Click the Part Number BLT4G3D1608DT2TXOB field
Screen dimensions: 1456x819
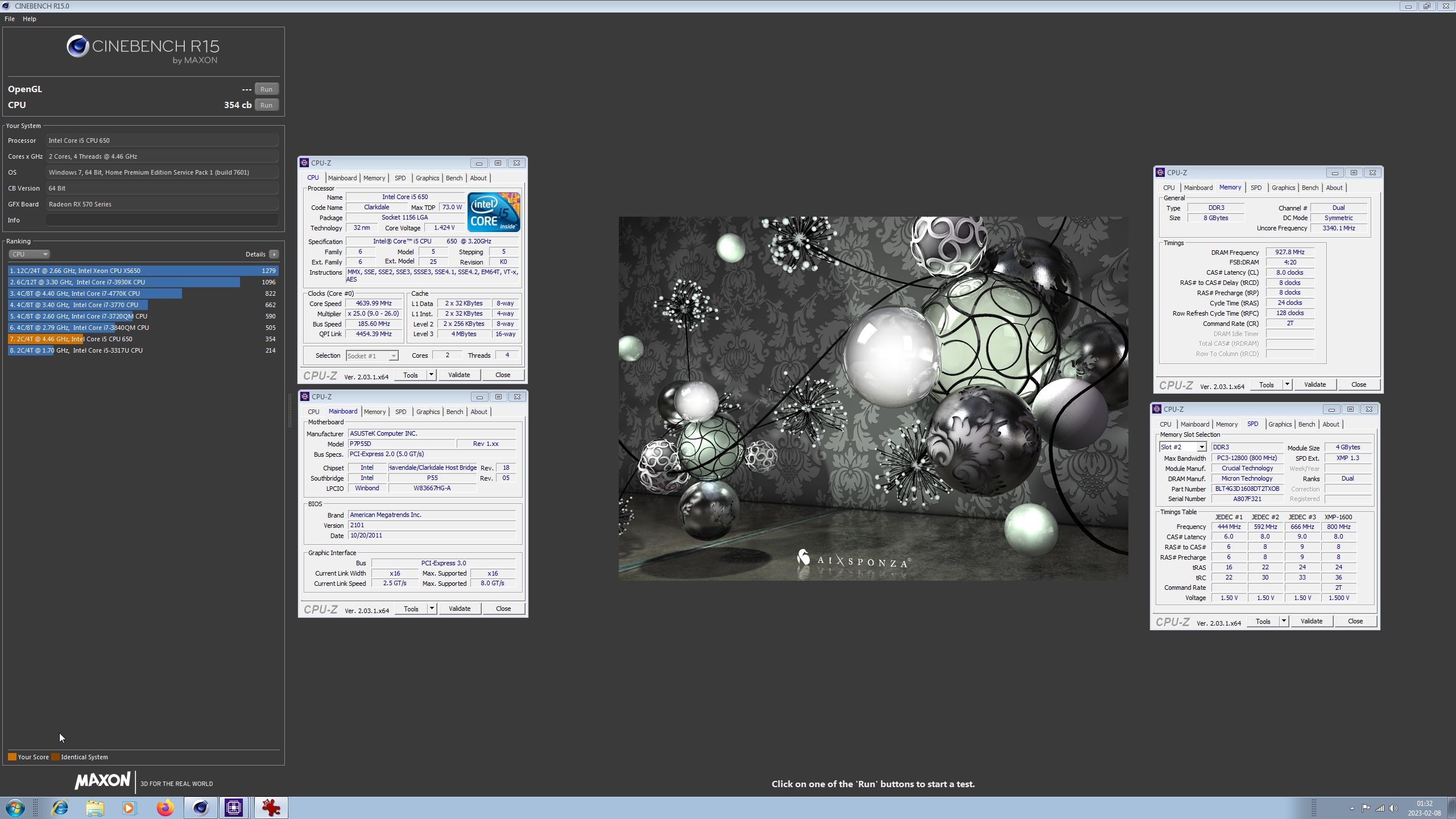1247,489
